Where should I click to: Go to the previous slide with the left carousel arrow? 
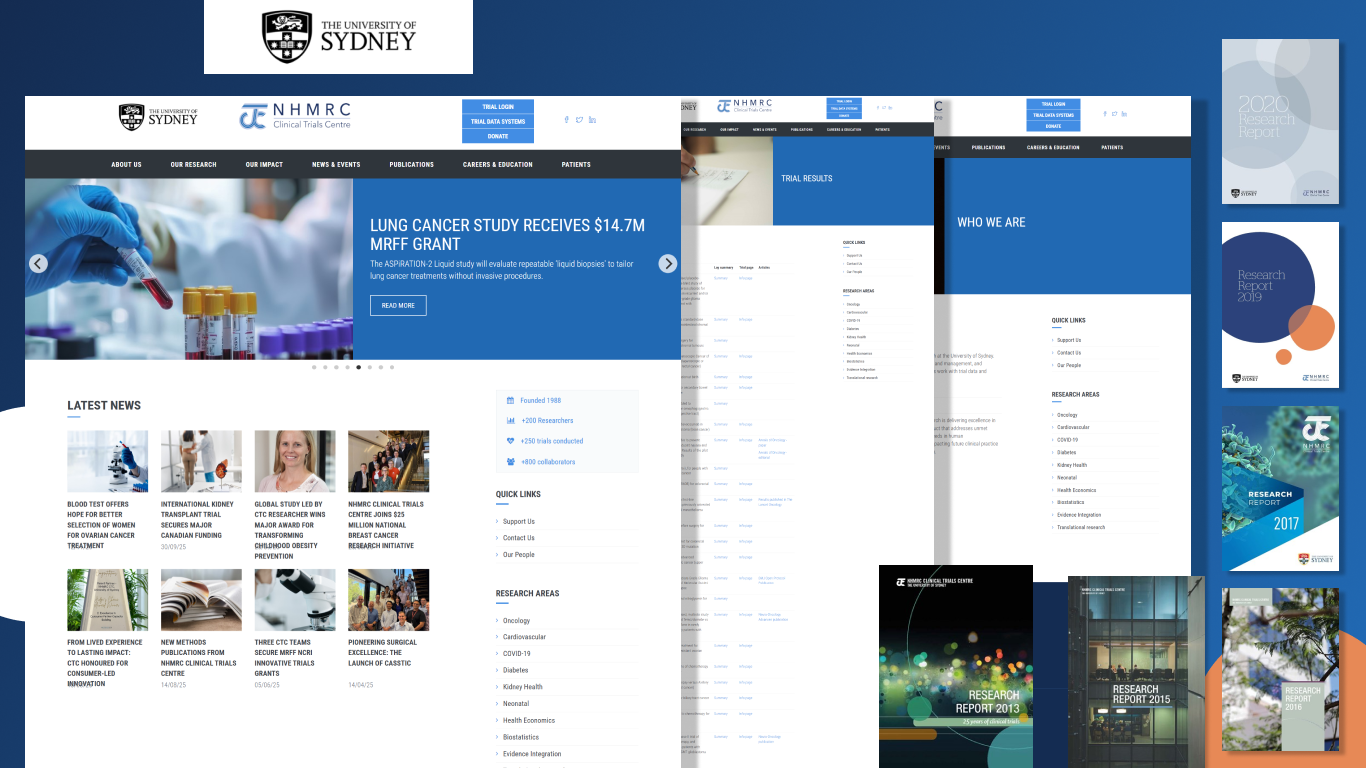click(38, 264)
